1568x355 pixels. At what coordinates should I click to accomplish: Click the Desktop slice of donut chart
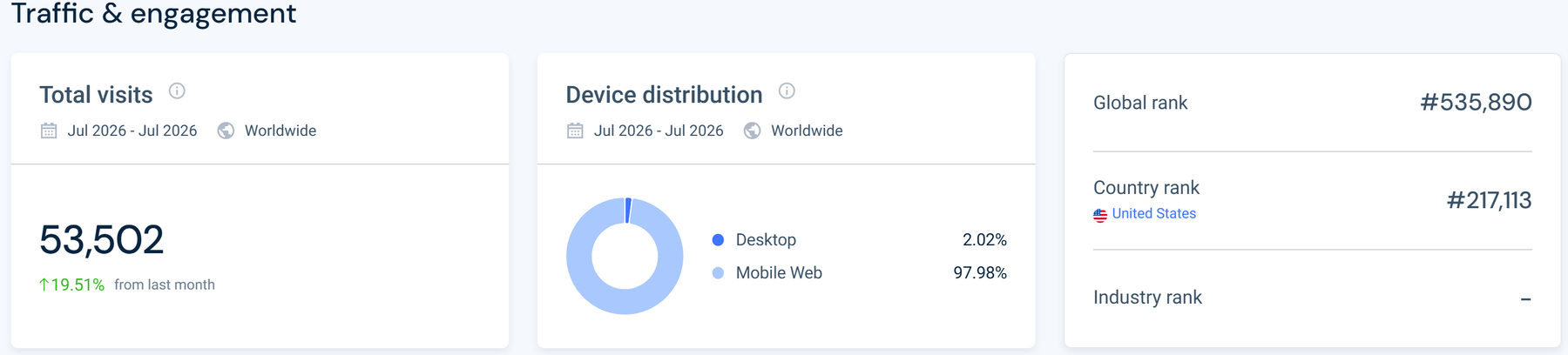point(628,211)
